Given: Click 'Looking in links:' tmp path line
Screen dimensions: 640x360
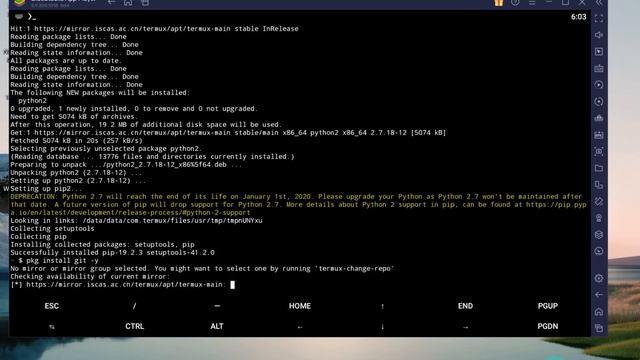Looking at the screenshot, I should (x=136, y=220).
